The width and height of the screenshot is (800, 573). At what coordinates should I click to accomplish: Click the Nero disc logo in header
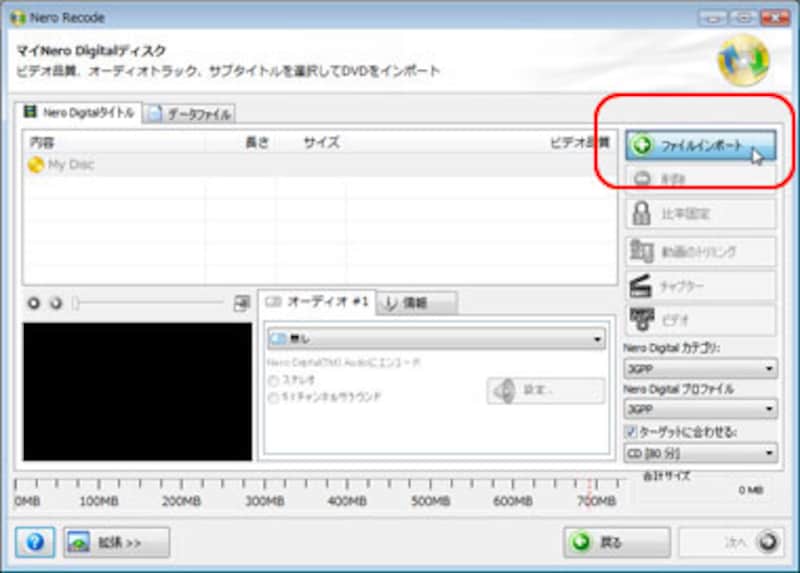coord(743,60)
